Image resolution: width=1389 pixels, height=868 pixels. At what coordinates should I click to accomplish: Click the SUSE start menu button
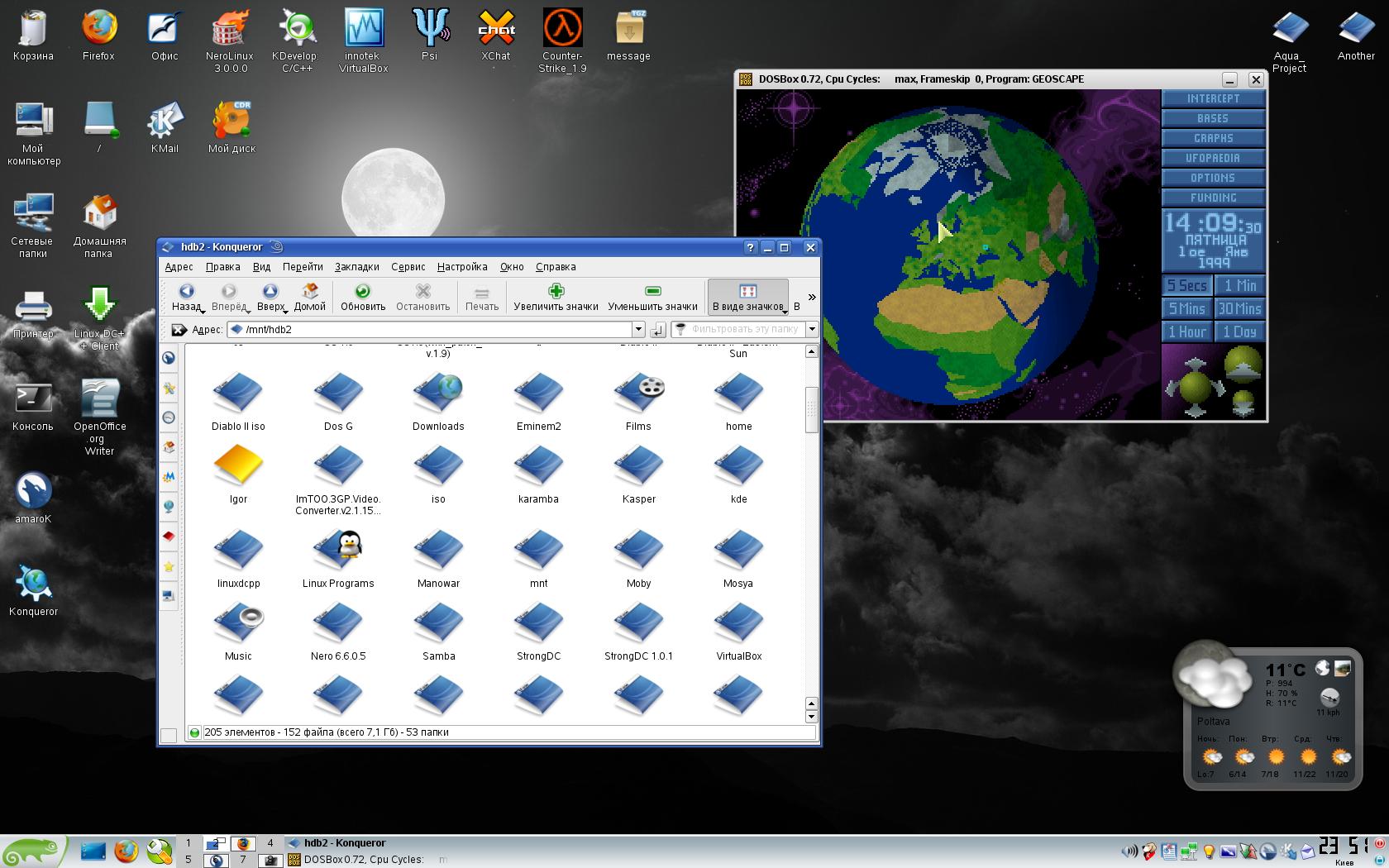[x=33, y=851]
